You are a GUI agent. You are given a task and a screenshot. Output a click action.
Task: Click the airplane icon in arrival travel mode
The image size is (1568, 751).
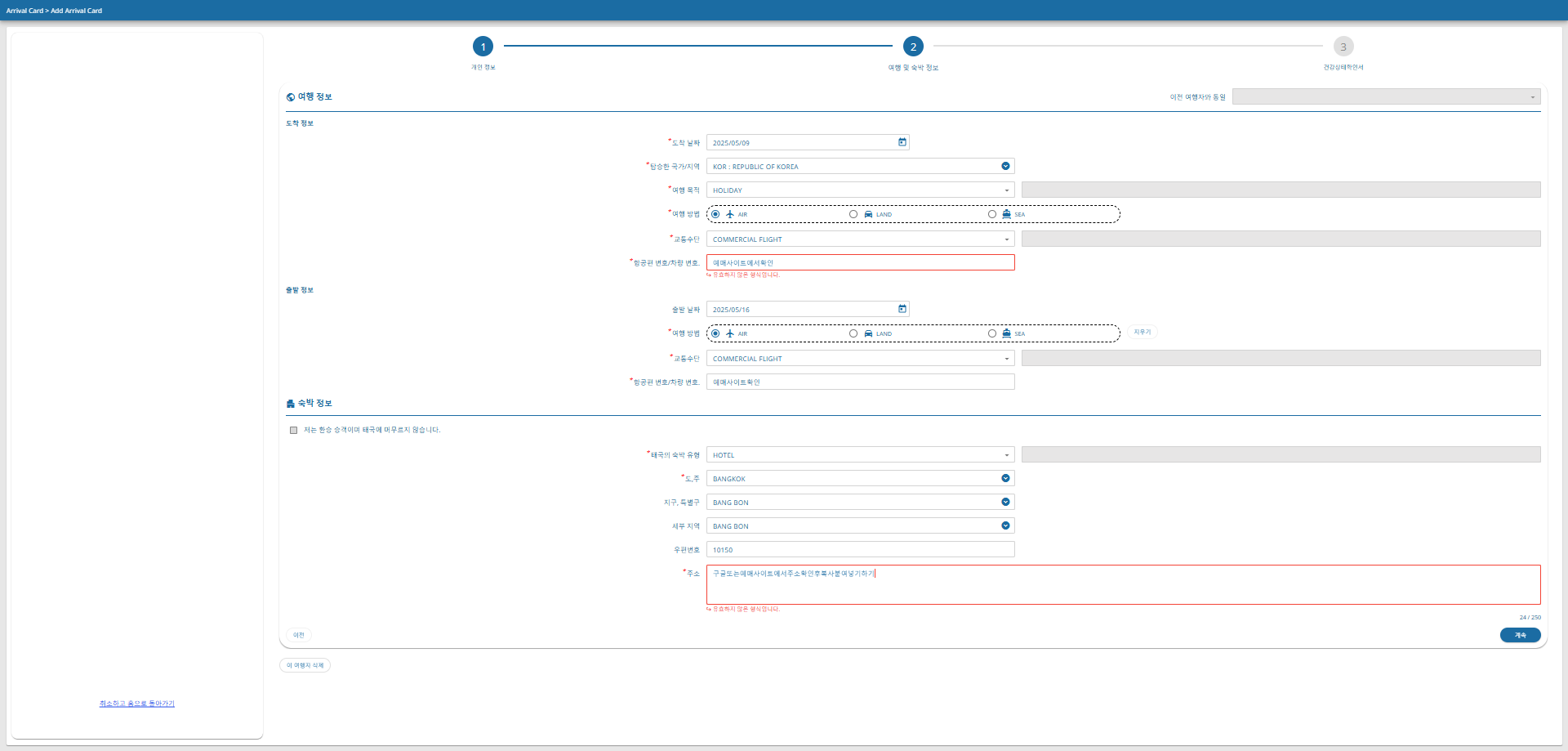pos(730,214)
